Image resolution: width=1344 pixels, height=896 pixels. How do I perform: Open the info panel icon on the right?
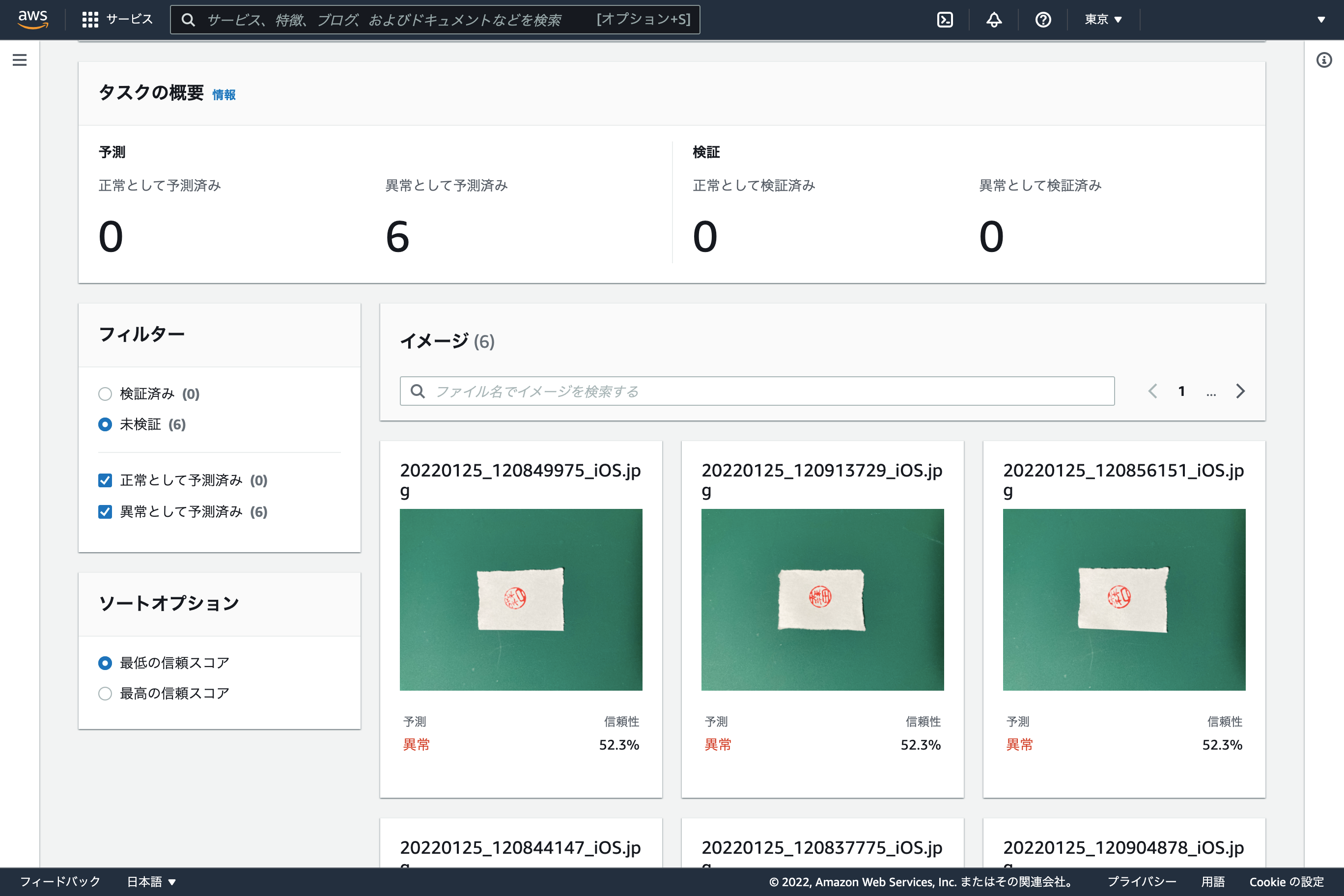(x=1324, y=59)
